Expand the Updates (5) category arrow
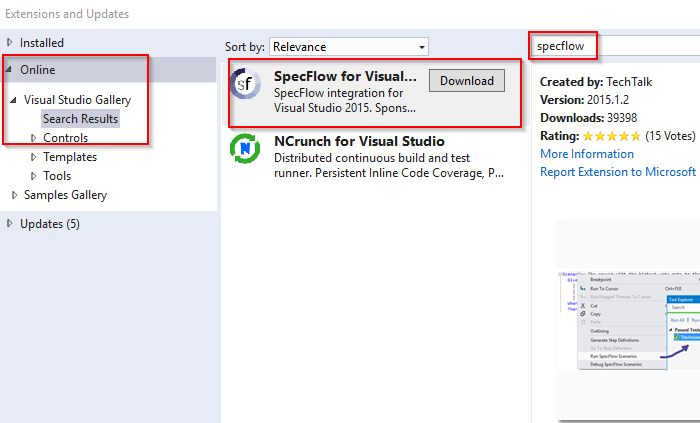 (x=9, y=224)
